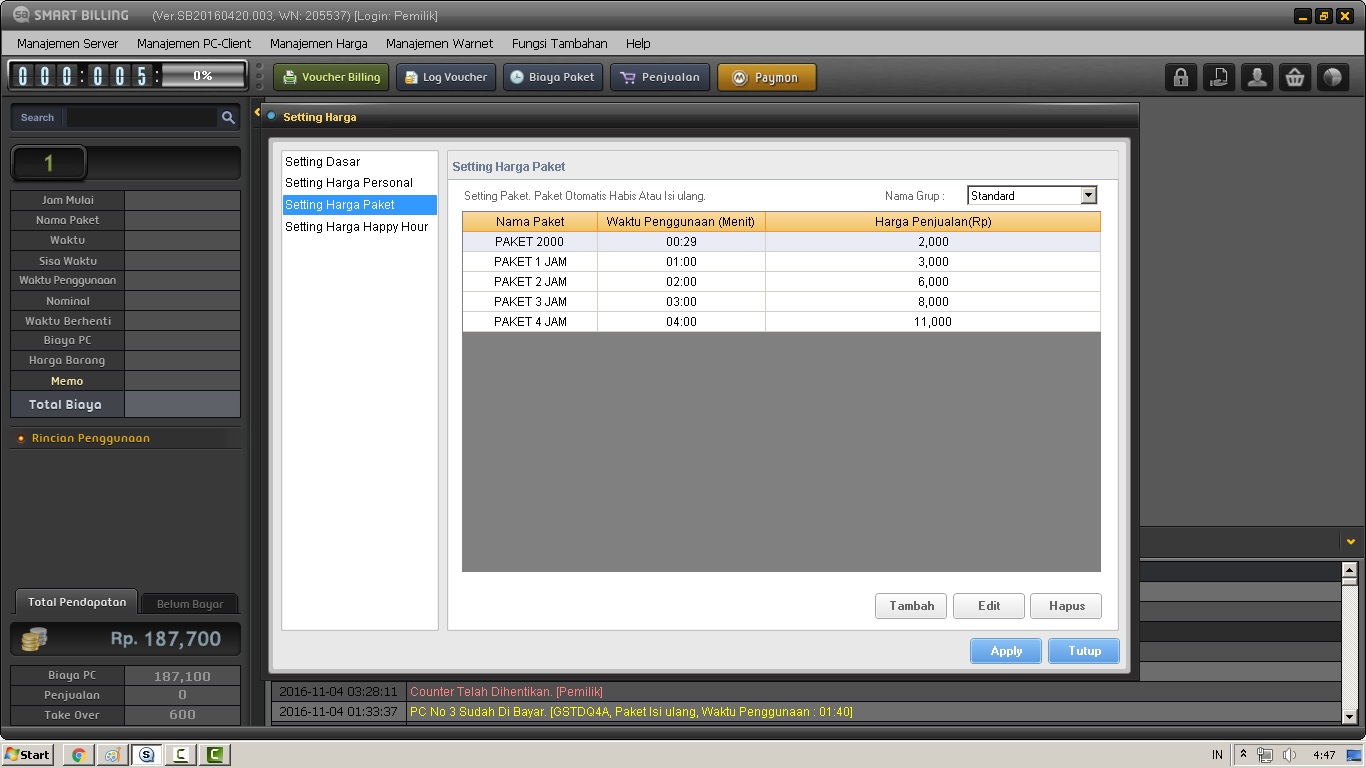The width and height of the screenshot is (1366, 768).
Task: Select the PAKET 4 JAM row
Action: 781,322
